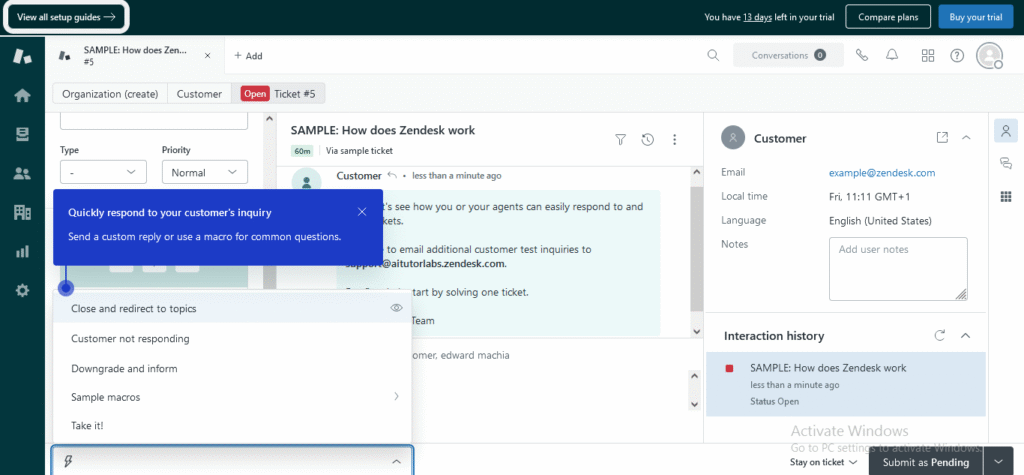The height and width of the screenshot is (475, 1024).
Task: Refresh the Interaction history
Action: 940,335
